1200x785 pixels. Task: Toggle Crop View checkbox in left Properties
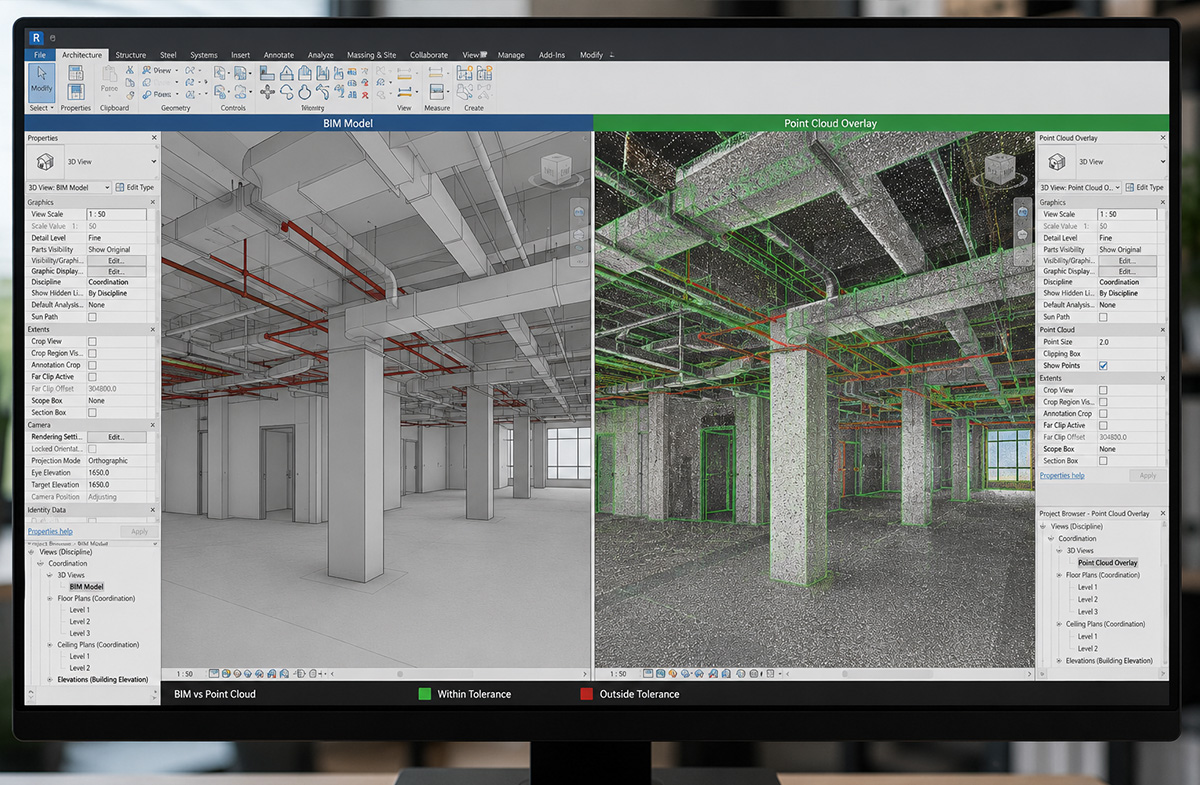click(x=92, y=341)
